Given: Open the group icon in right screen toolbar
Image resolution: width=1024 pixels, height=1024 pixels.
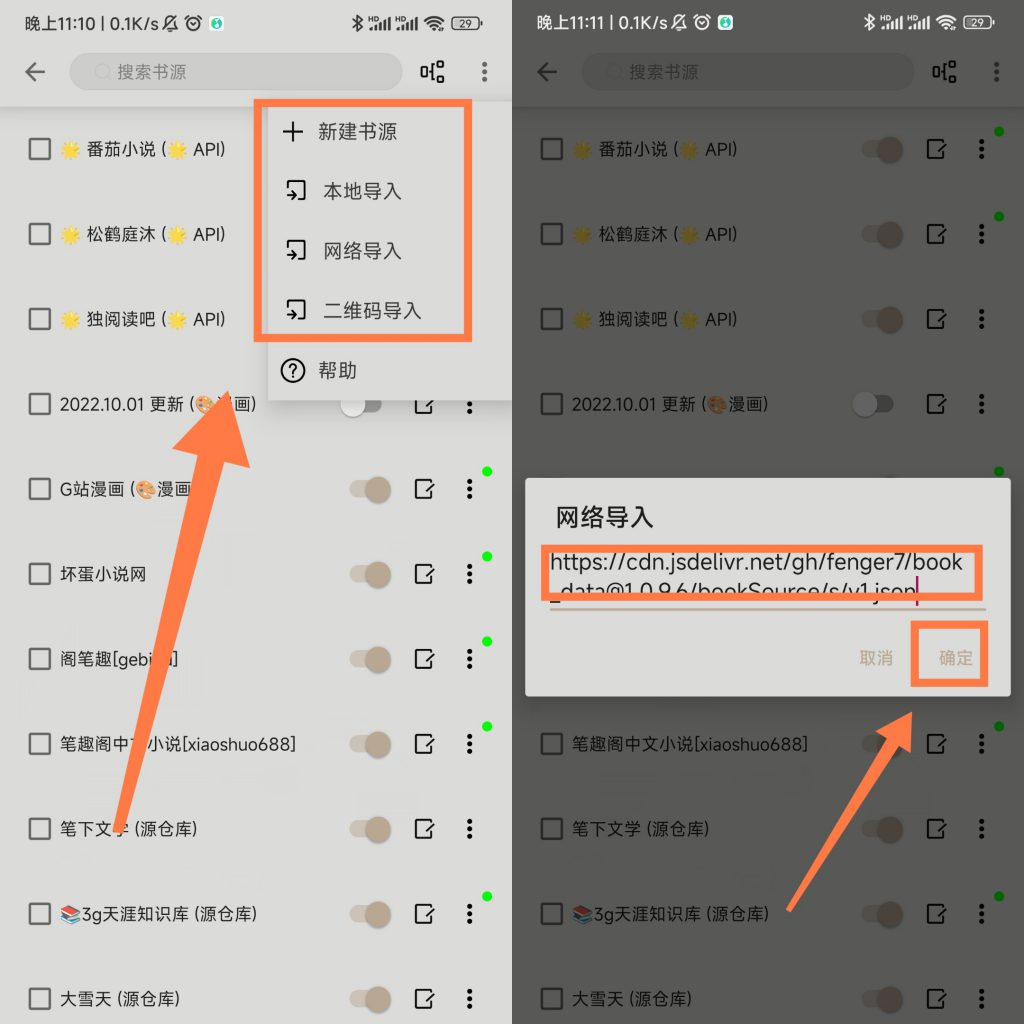Looking at the screenshot, I should (x=944, y=72).
